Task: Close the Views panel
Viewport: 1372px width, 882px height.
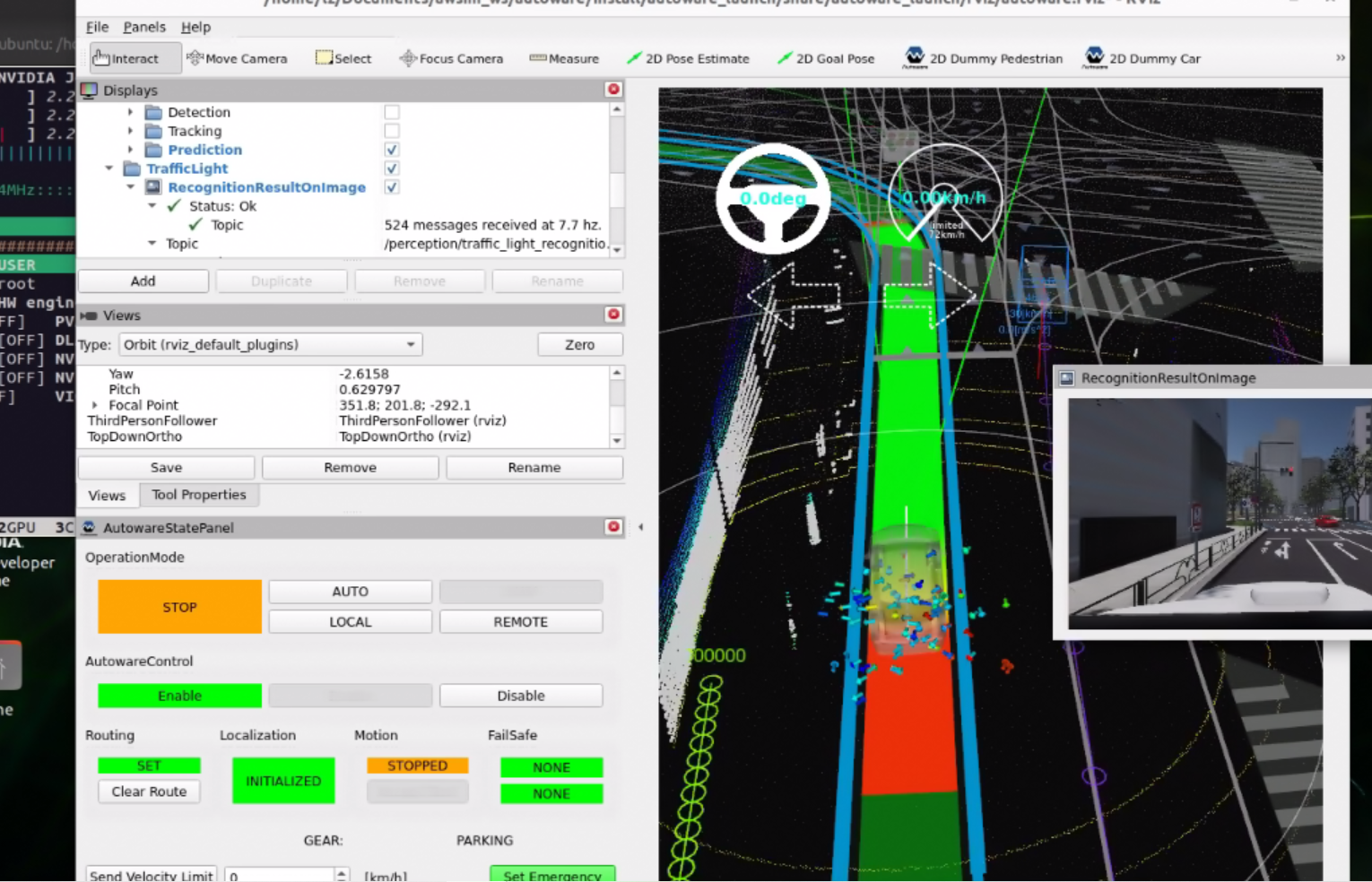Action: (x=613, y=315)
